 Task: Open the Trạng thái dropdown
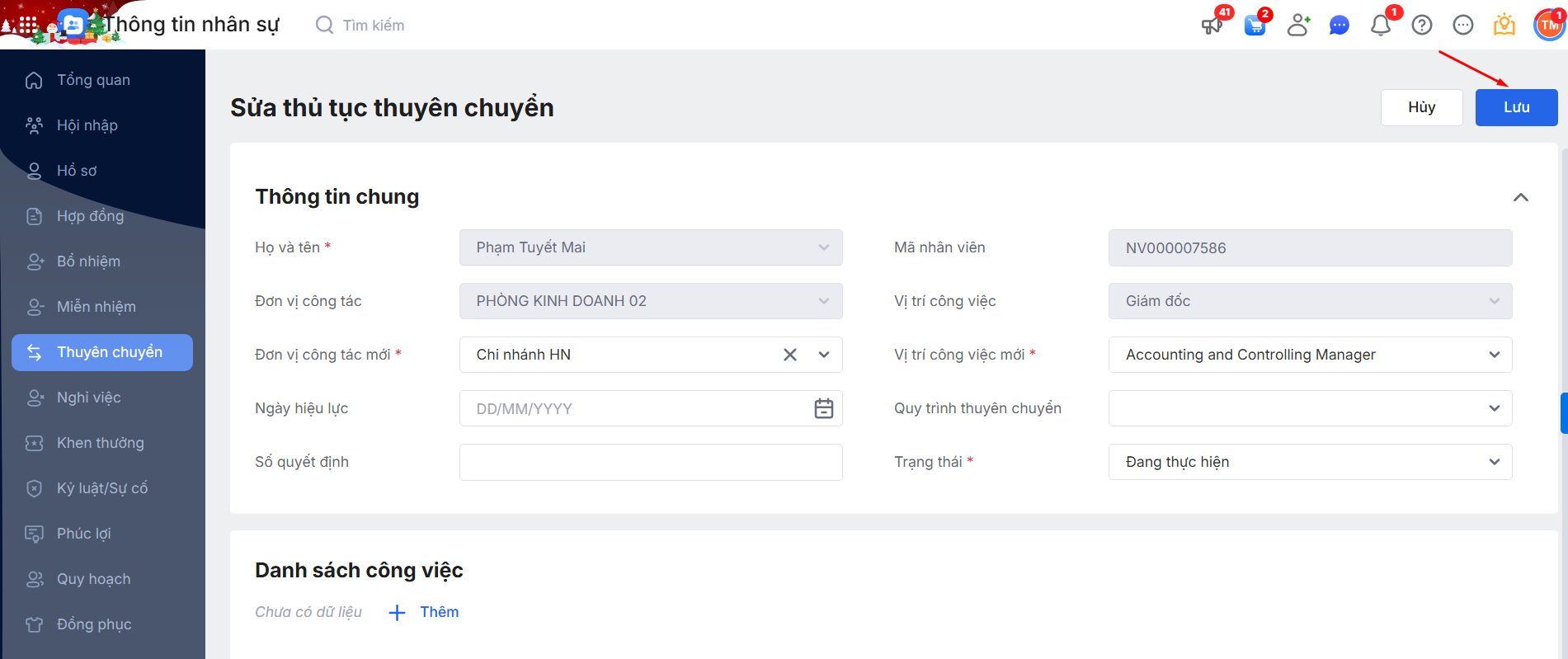pos(1494,462)
